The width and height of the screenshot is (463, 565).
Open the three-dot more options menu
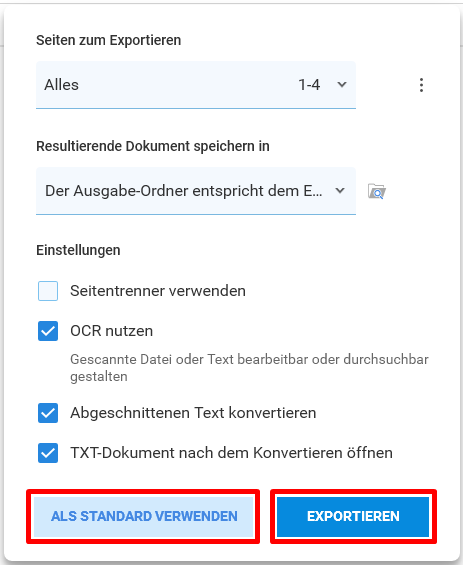[x=421, y=85]
